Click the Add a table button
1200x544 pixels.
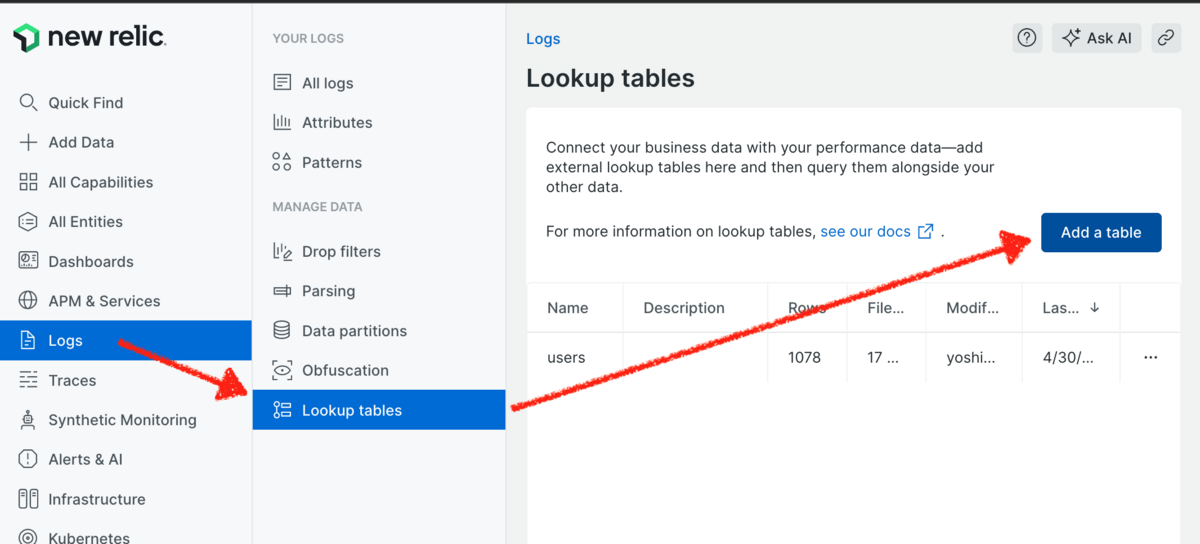tap(1101, 232)
